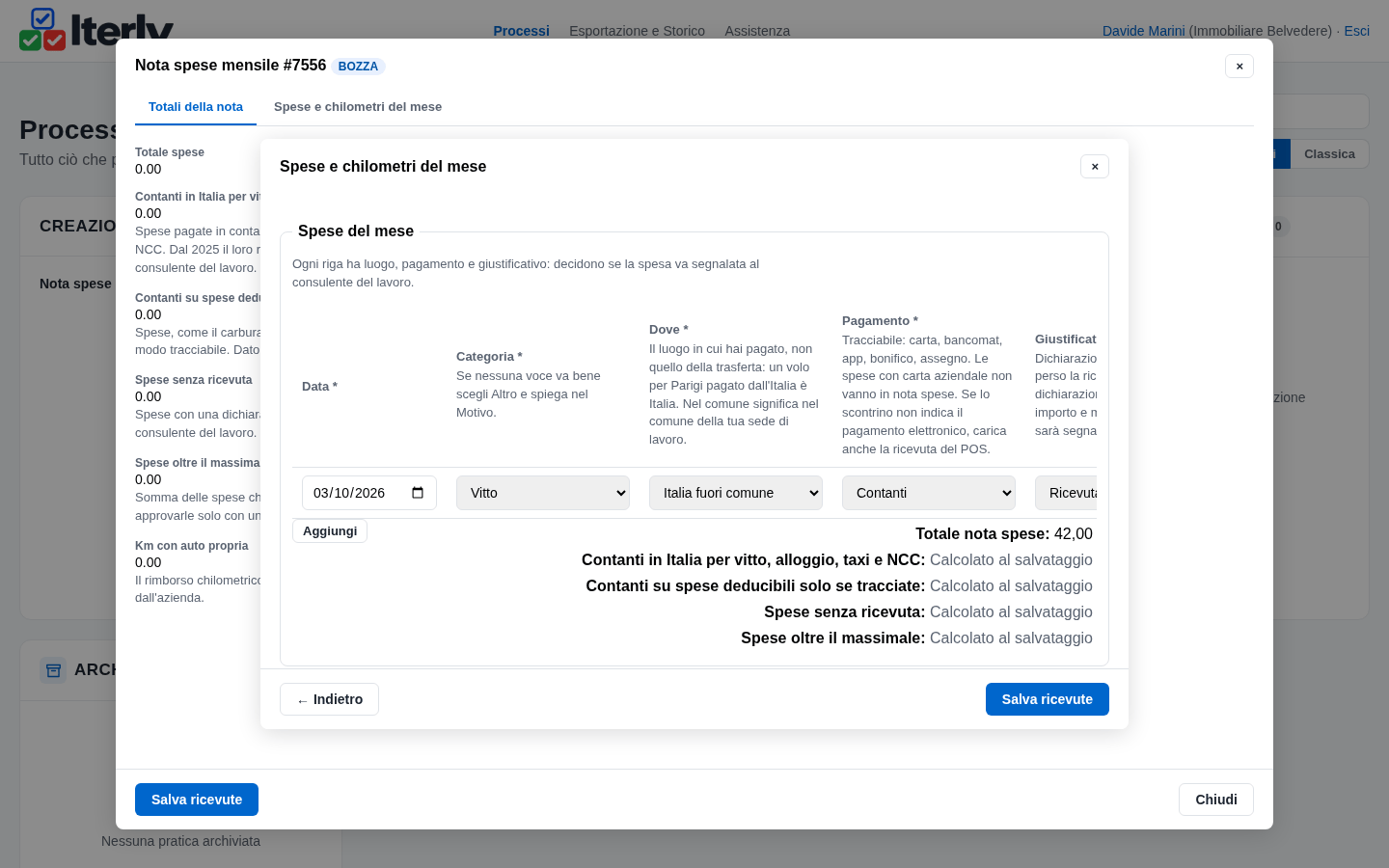
Task: Open the Davide Marini profile link
Action: (1143, 31)
